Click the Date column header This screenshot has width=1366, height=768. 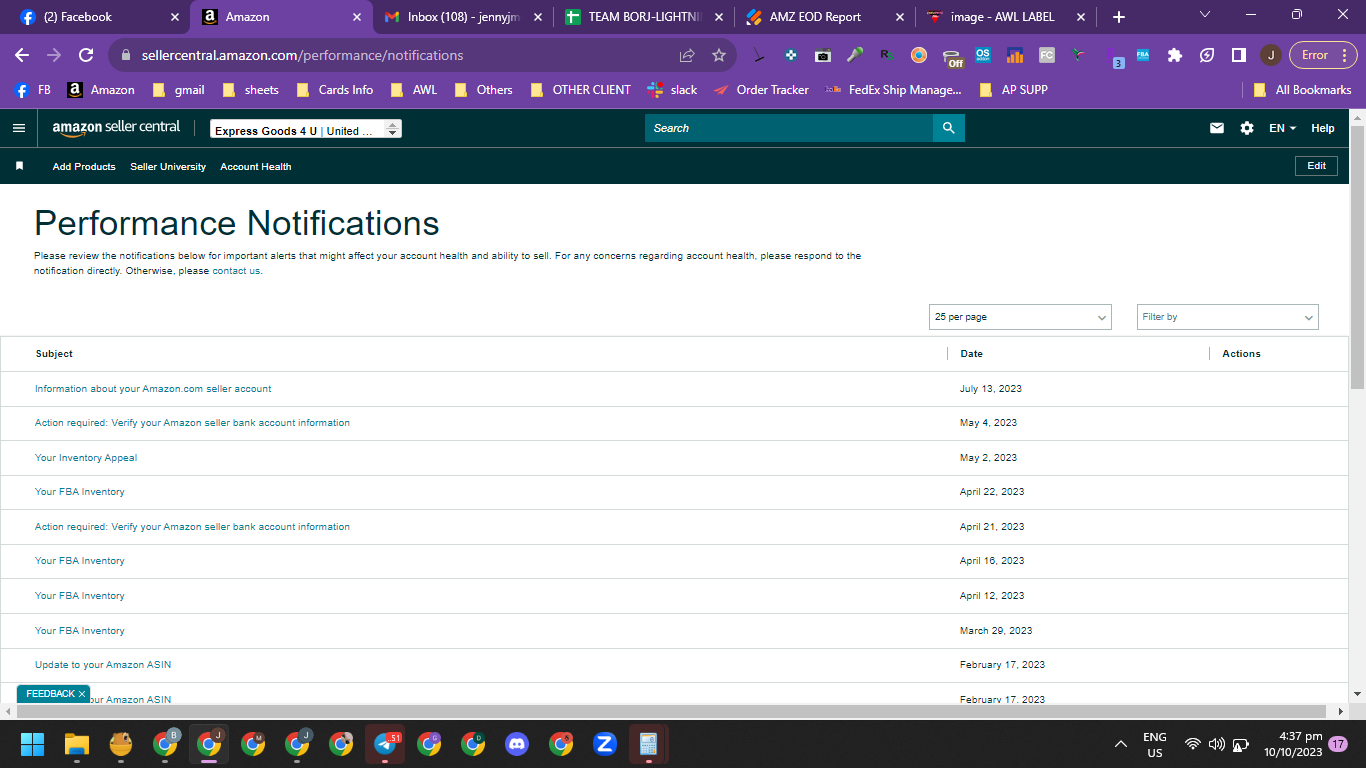click(x=971, y=354)
